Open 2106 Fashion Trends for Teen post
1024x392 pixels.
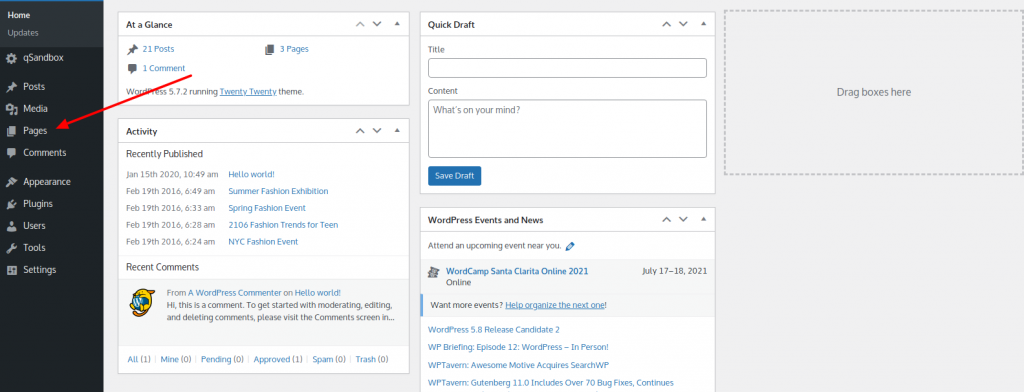coord(283,225)
